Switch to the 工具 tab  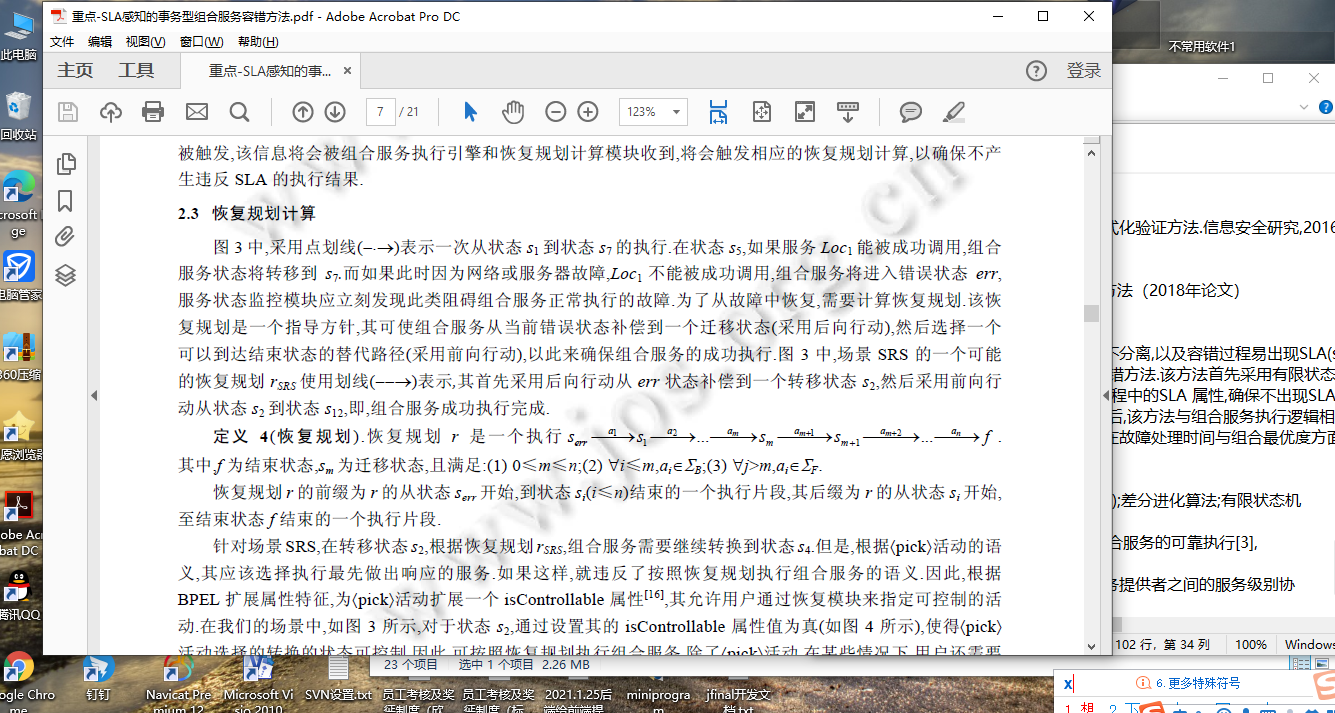pos(136,70)
